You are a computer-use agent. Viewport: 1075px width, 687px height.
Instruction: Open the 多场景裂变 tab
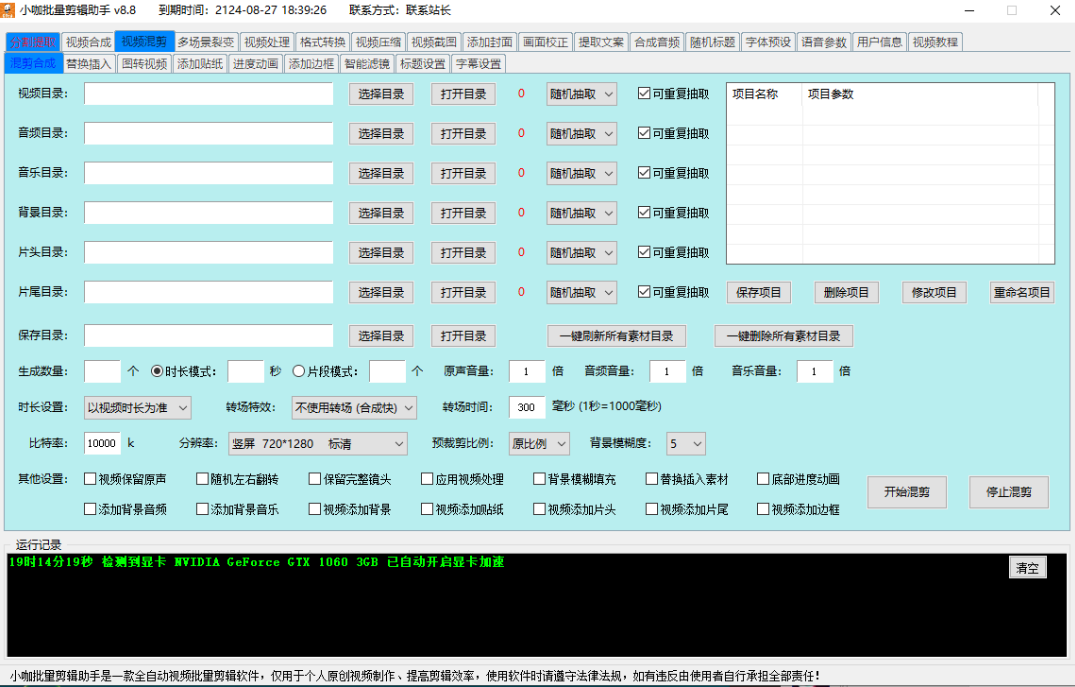click(206, 42)
